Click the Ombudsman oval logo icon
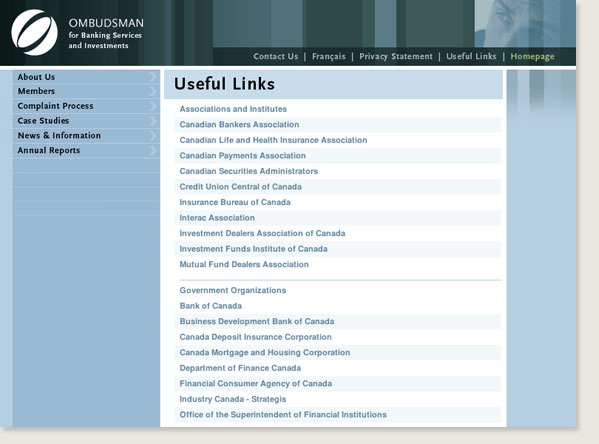The width and height of the screenshot is (599, 444). pyautogui.click(x=34, y=32)
